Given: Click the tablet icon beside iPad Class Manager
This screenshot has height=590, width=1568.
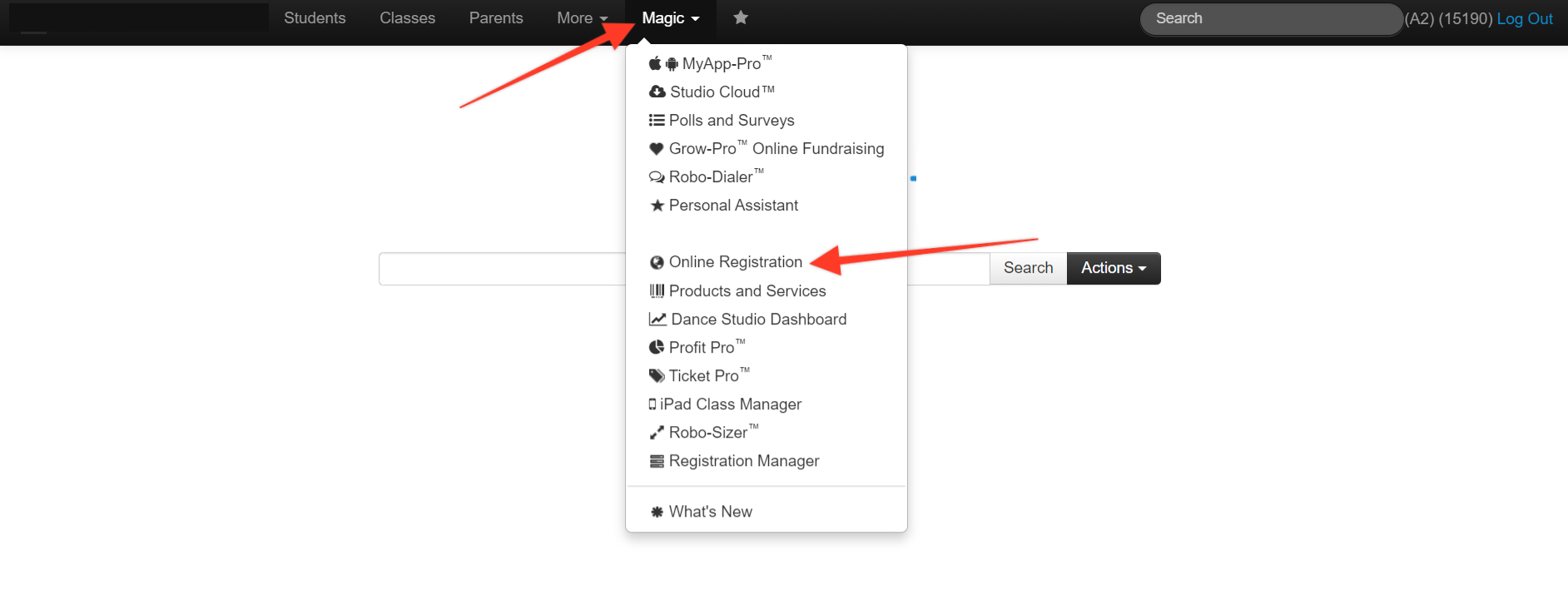Looking at the screenshot, I should (x=653, y=404).
